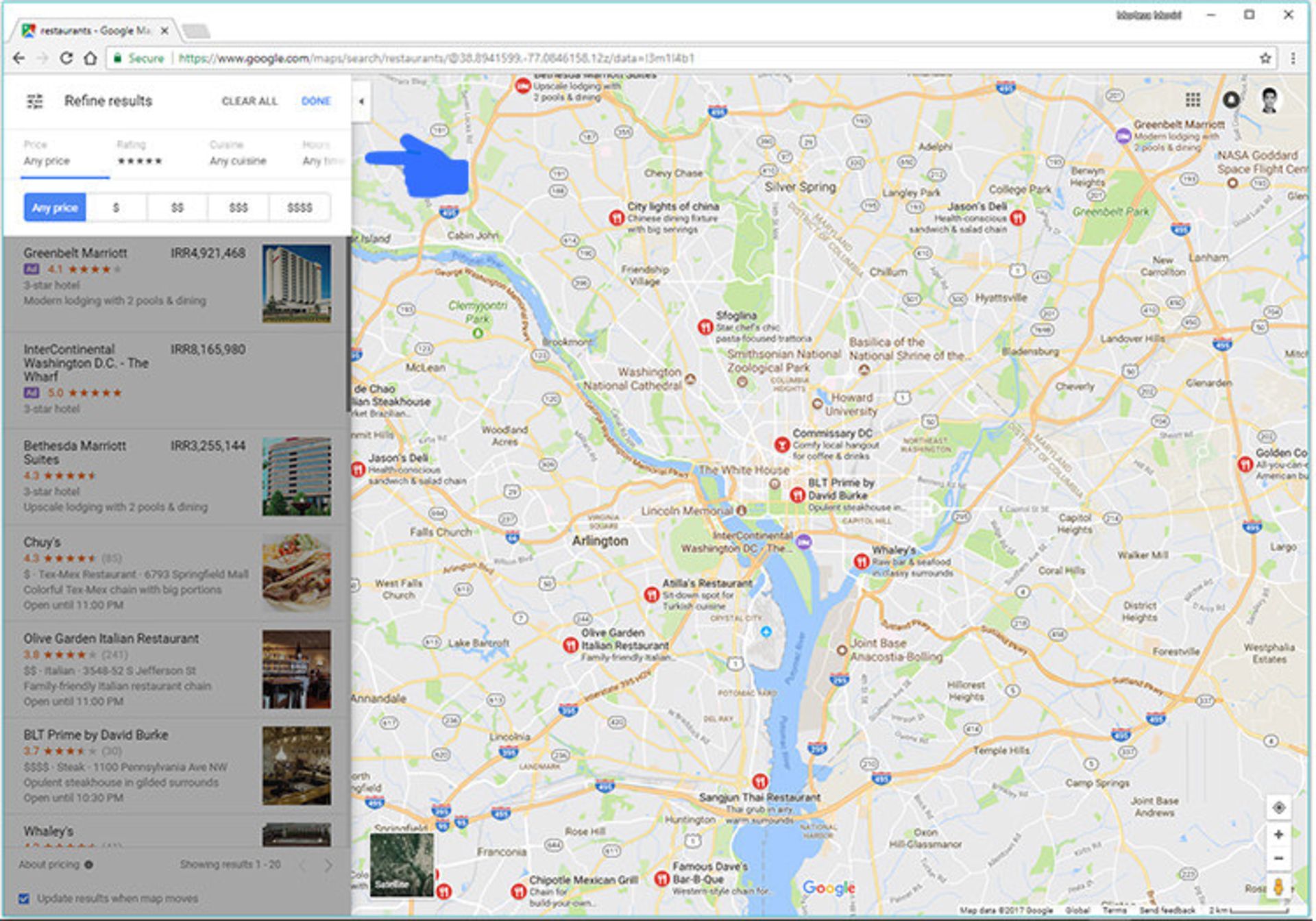Screen dimensions: 1316x921
Task: Open the Hours filter tab
Action: click(323, 153)
